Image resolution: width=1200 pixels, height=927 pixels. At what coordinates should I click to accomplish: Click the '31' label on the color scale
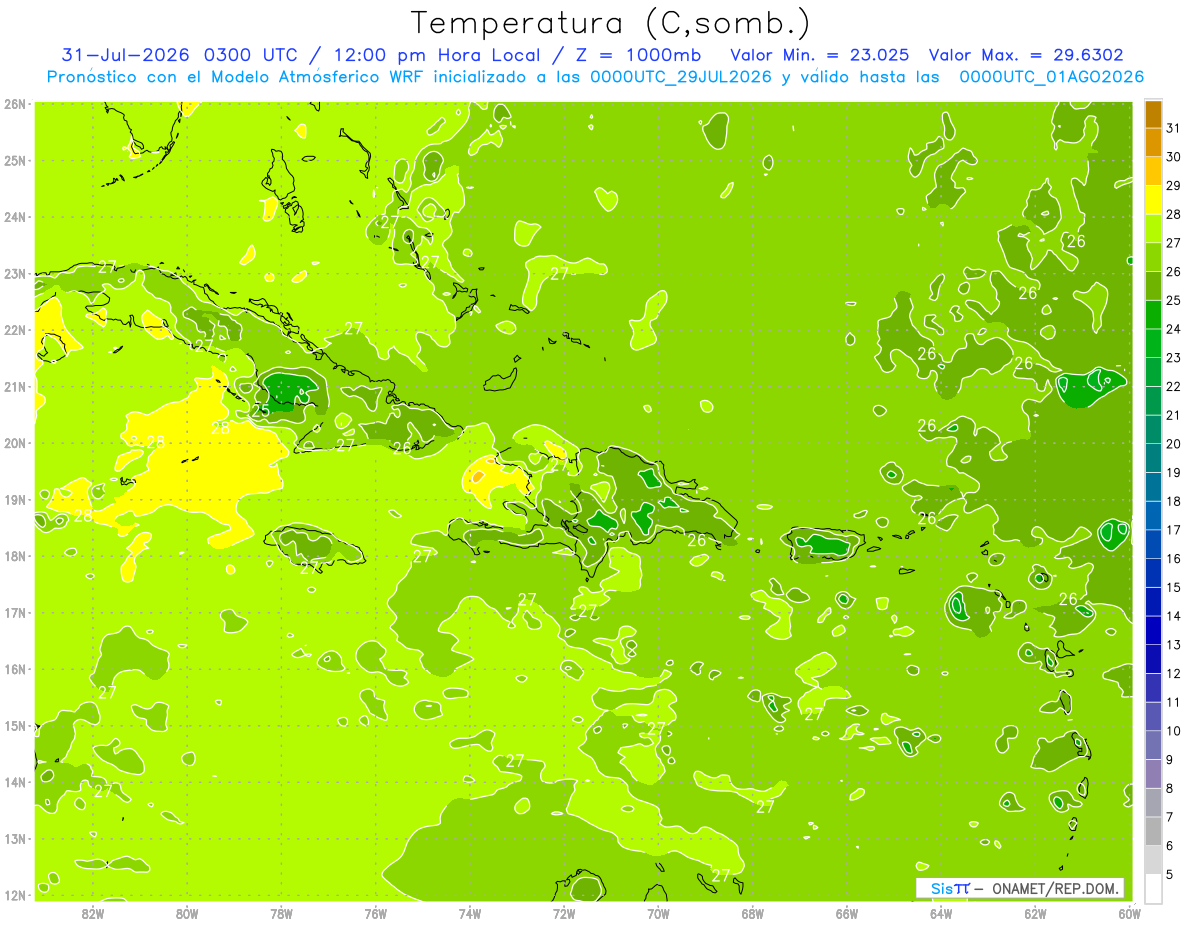(1174, 128)
